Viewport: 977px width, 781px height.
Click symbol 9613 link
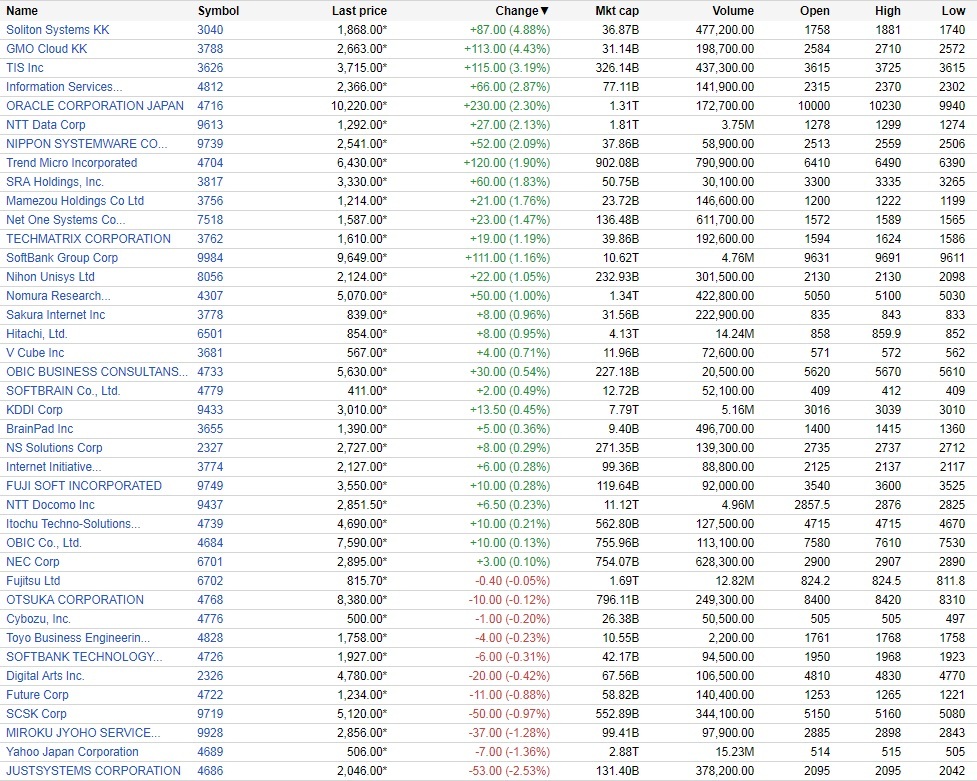210,125
